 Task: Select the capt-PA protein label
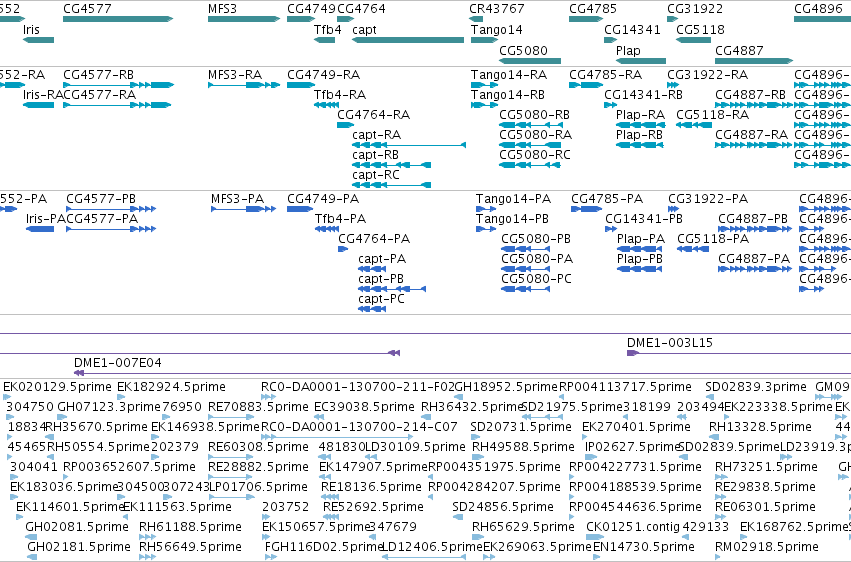(382, 259)
